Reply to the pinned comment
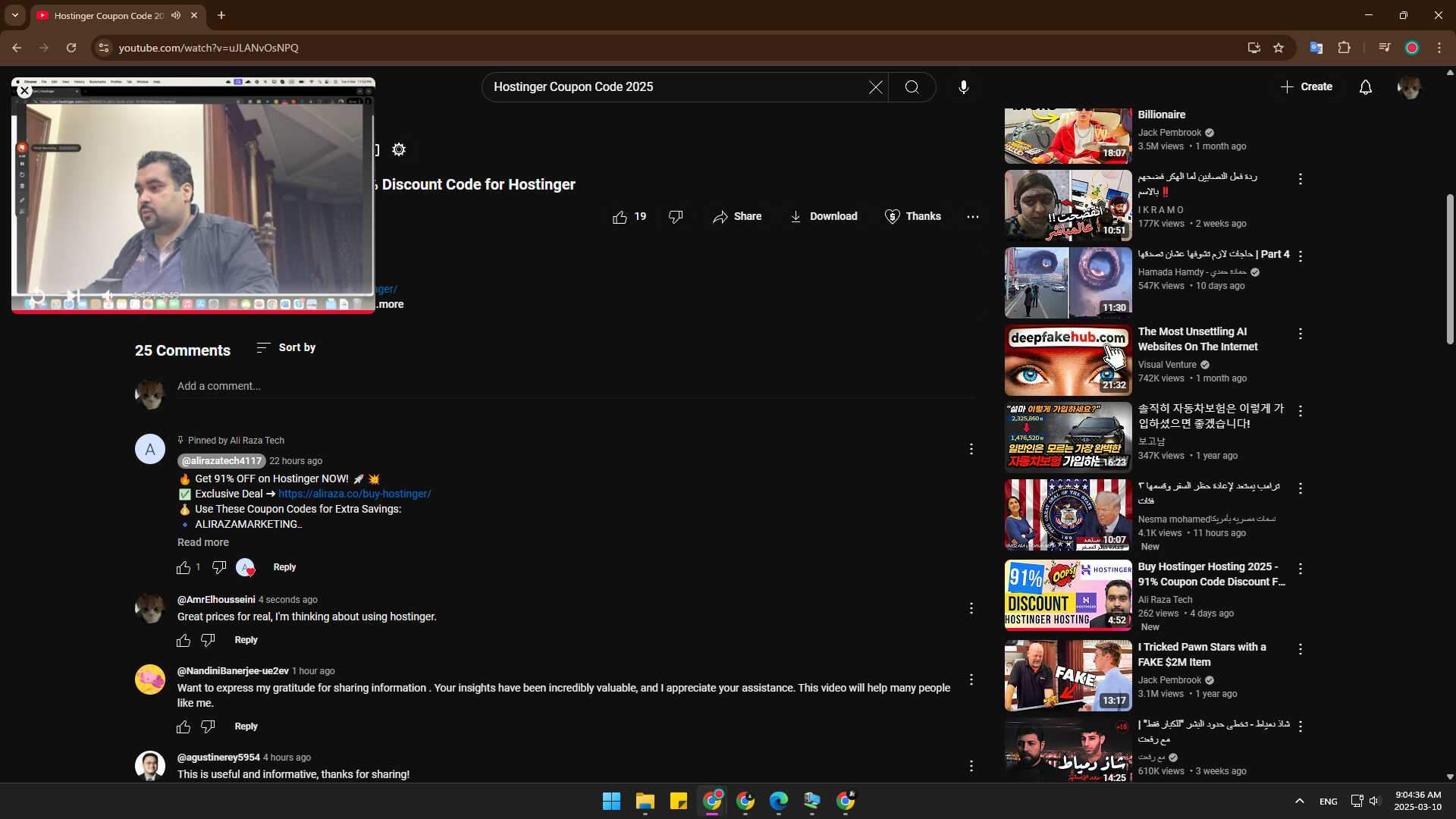 [284, 567]
